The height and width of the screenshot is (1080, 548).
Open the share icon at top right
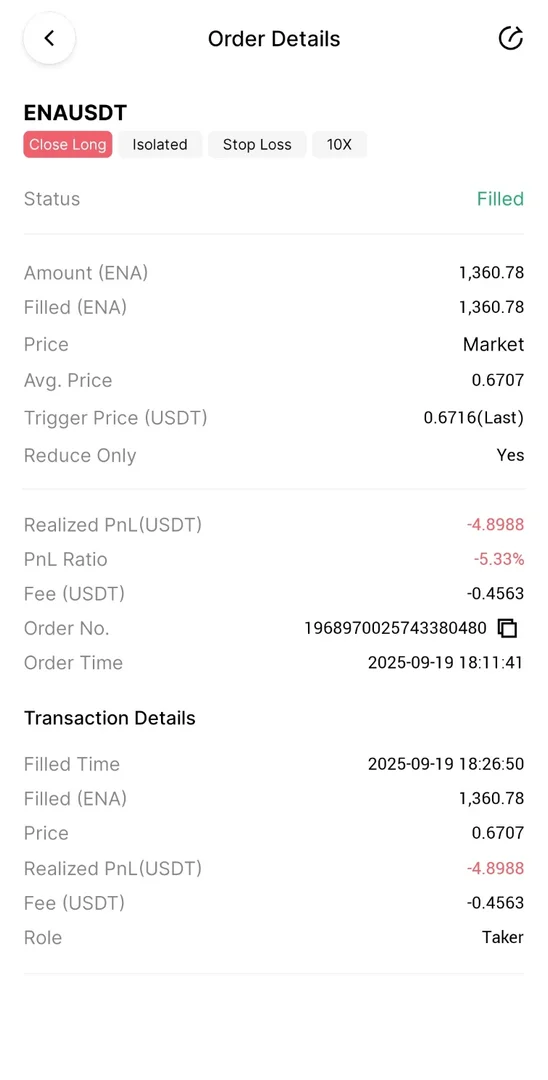click(x=510, y=39)
